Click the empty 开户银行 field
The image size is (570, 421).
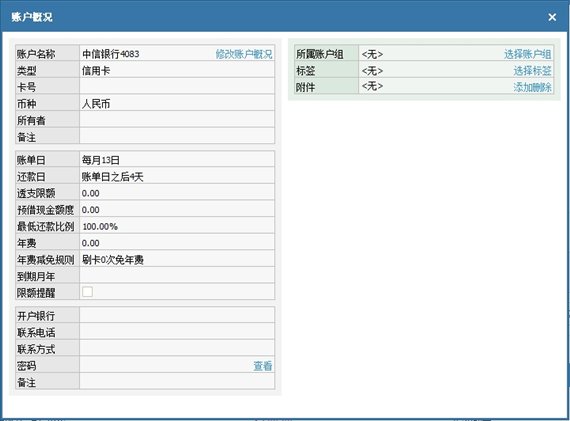click(177, 316)
